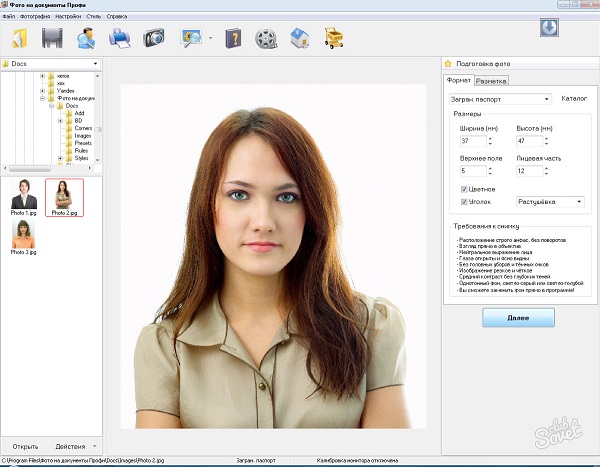Open the person search toolbar icon
Image resolution: width=600 pixels, height=467 pixels.
click(86, 38)
